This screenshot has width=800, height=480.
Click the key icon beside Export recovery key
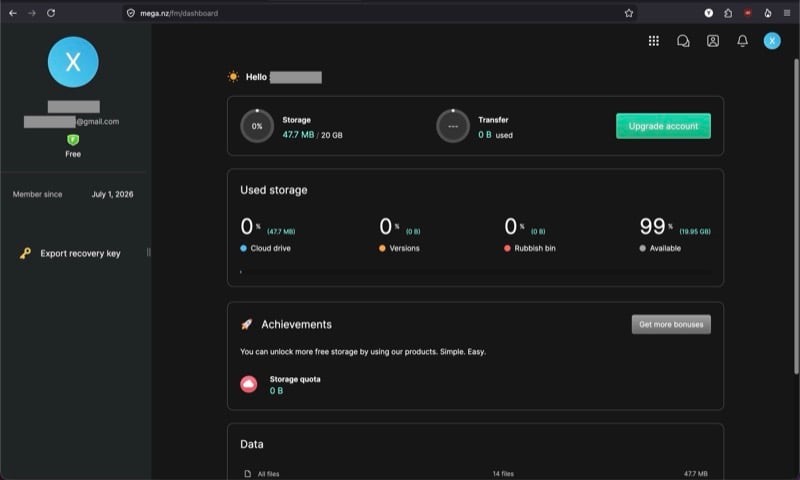(x=25, y=253)
